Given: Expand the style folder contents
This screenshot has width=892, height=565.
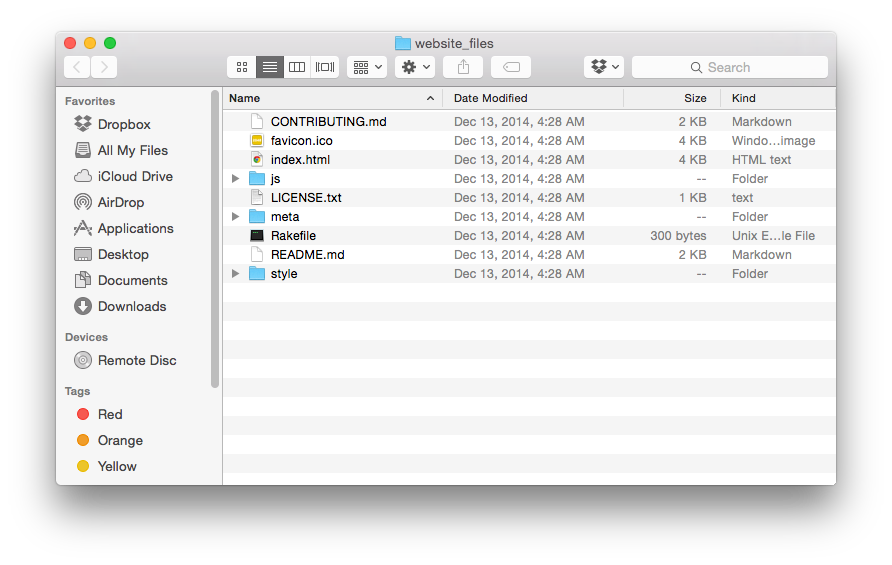Looking at the screenshot, I should pos(236,274).
